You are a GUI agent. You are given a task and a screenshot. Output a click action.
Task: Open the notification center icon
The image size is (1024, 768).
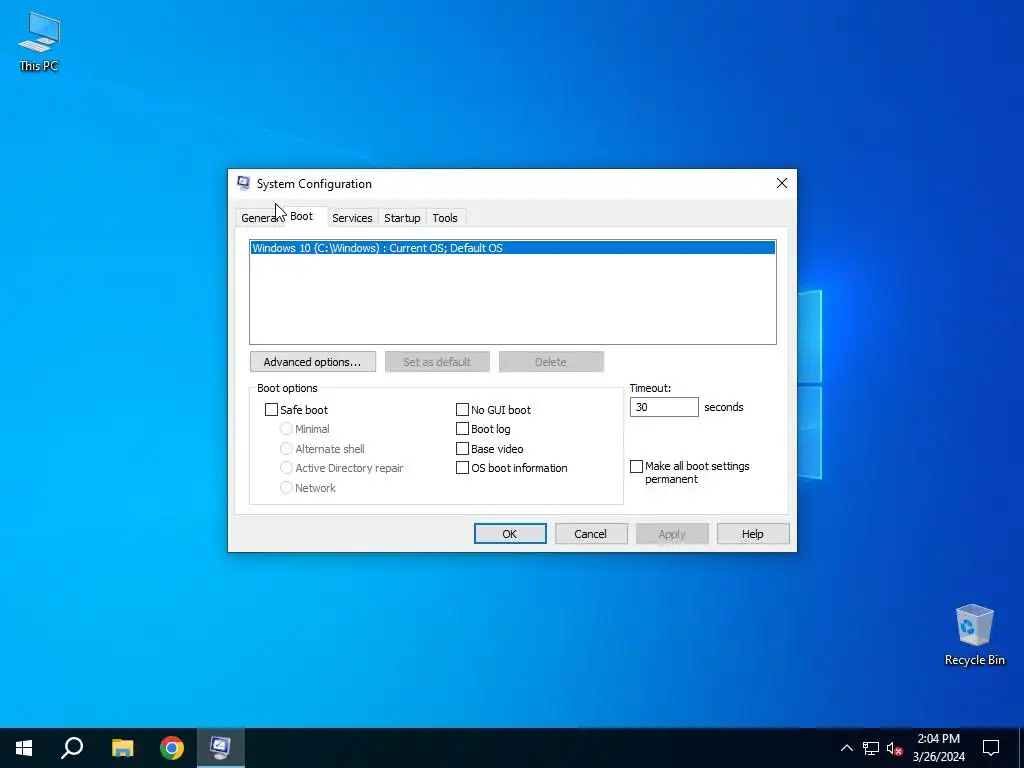coord(991,748)
